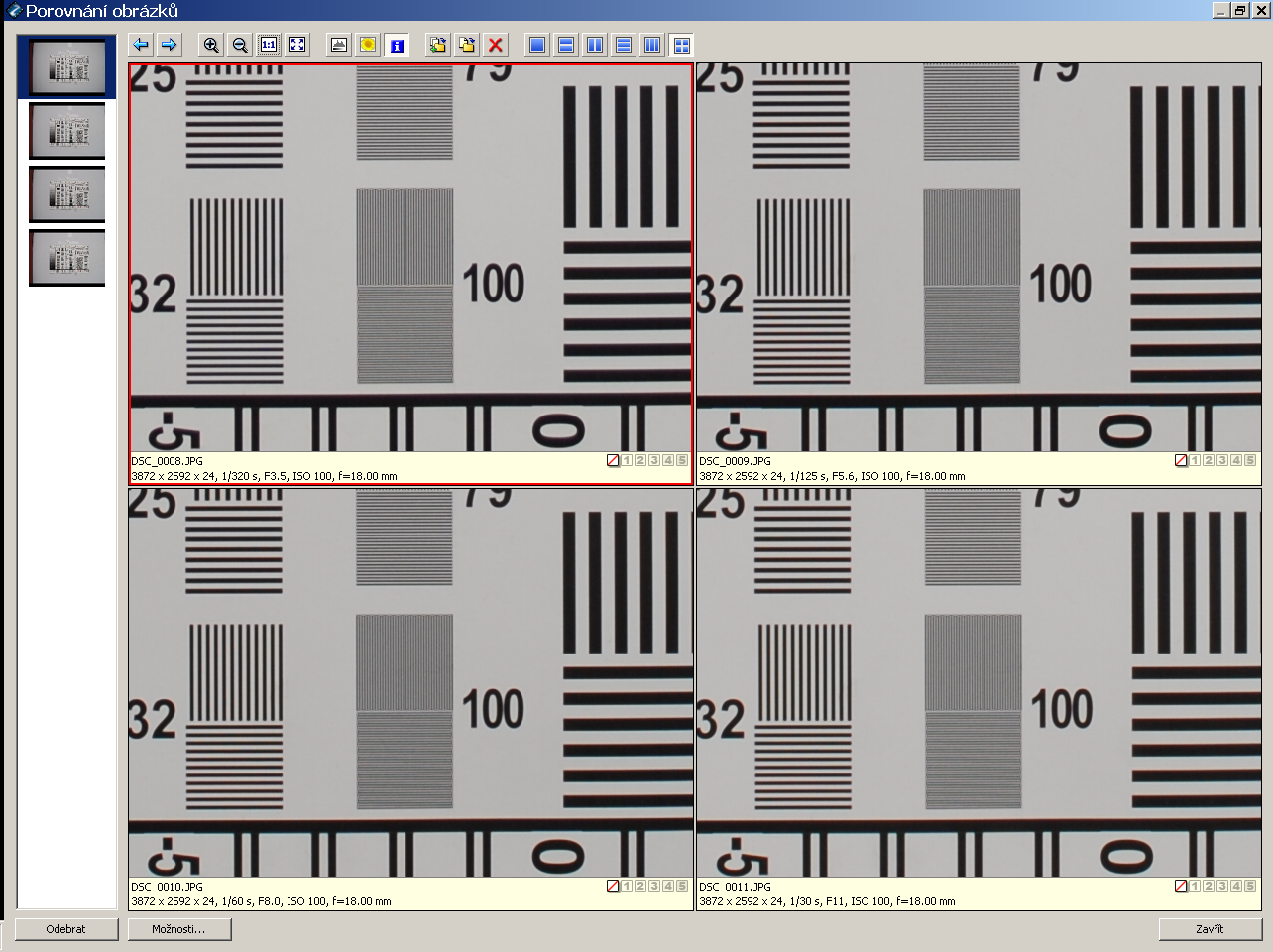Image resolution: width=1273 pixels, height=952 pixels.
Task: Click the next image blue right arrow
Action: [x=170, y=45]
